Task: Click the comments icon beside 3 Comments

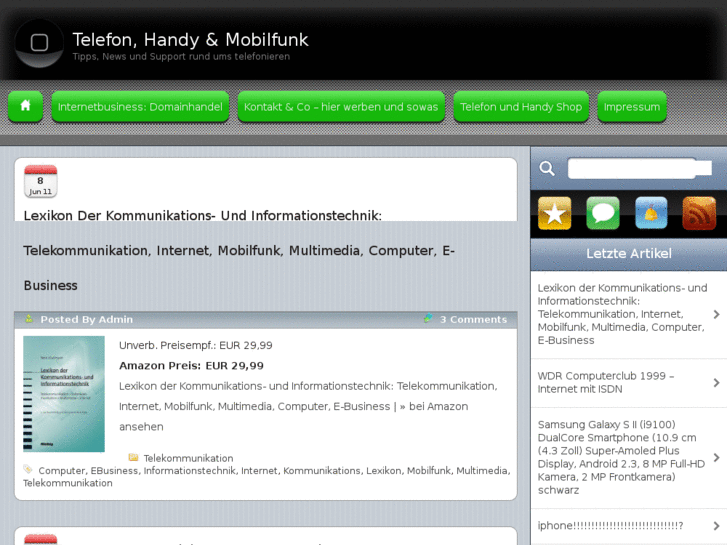Action: (x=428, y=318)
